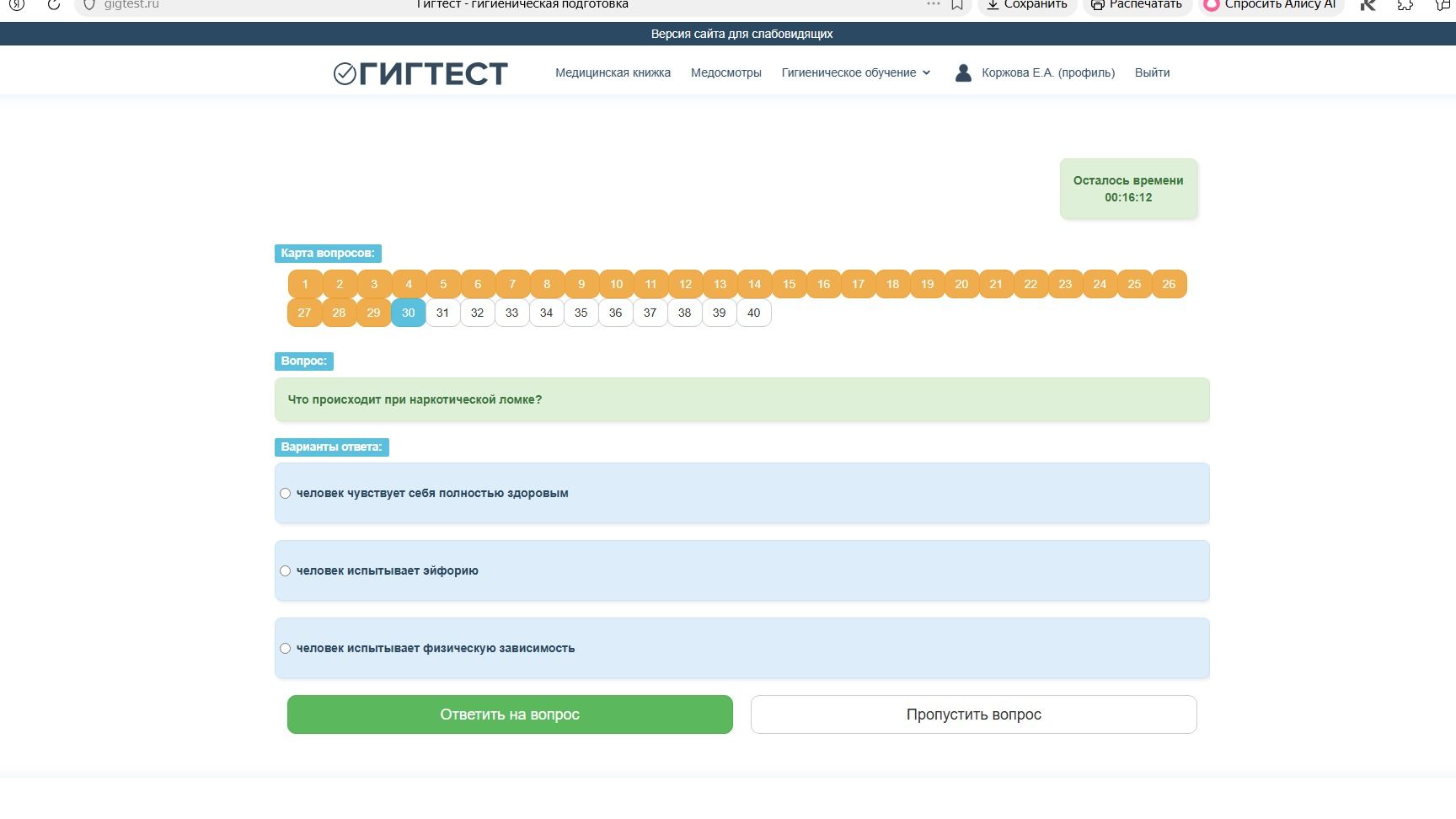Click Спросить Алису AI button
The height and width of the screenshot is (819, 1456).
[x=1270, y=4]
